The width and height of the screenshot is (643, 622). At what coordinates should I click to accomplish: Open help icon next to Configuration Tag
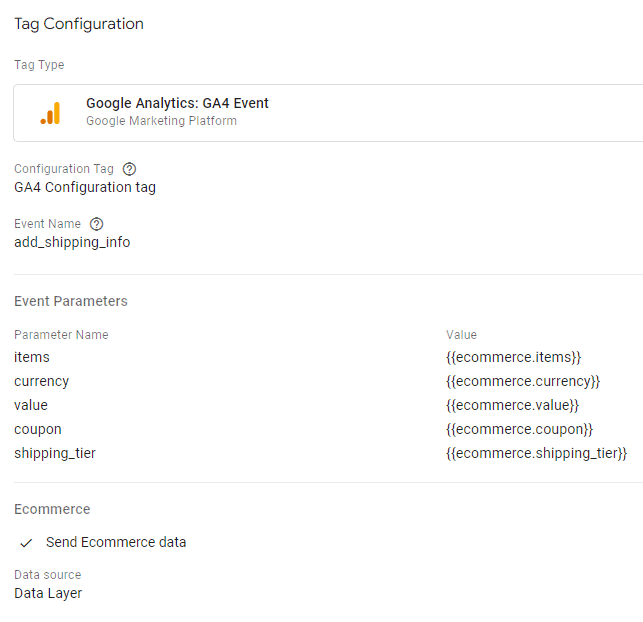coord(130,169)
